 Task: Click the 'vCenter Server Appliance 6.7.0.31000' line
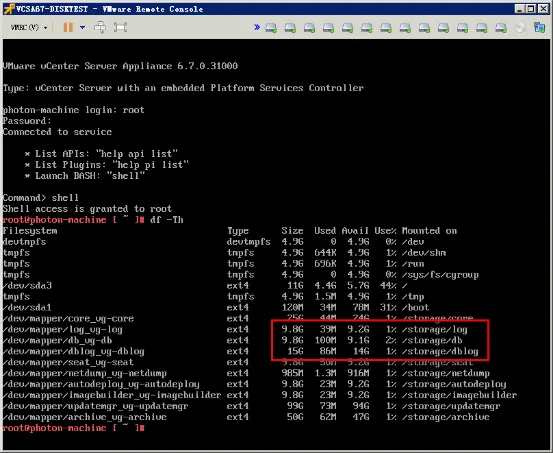[x=120, y=66]
